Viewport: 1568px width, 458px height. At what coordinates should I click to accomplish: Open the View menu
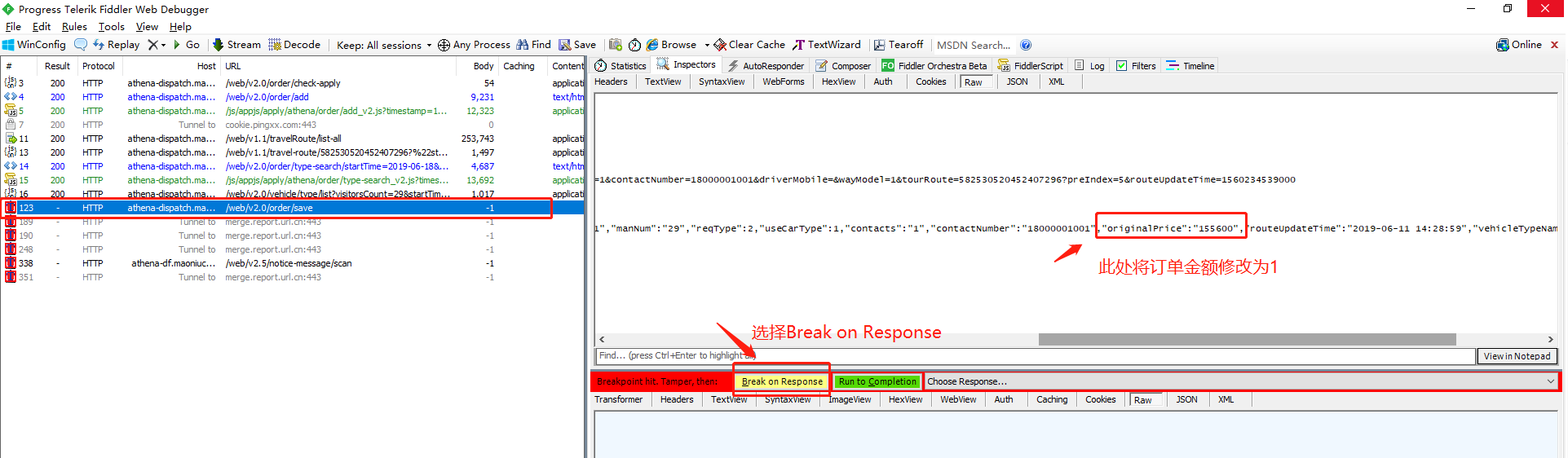pos(147,27)
